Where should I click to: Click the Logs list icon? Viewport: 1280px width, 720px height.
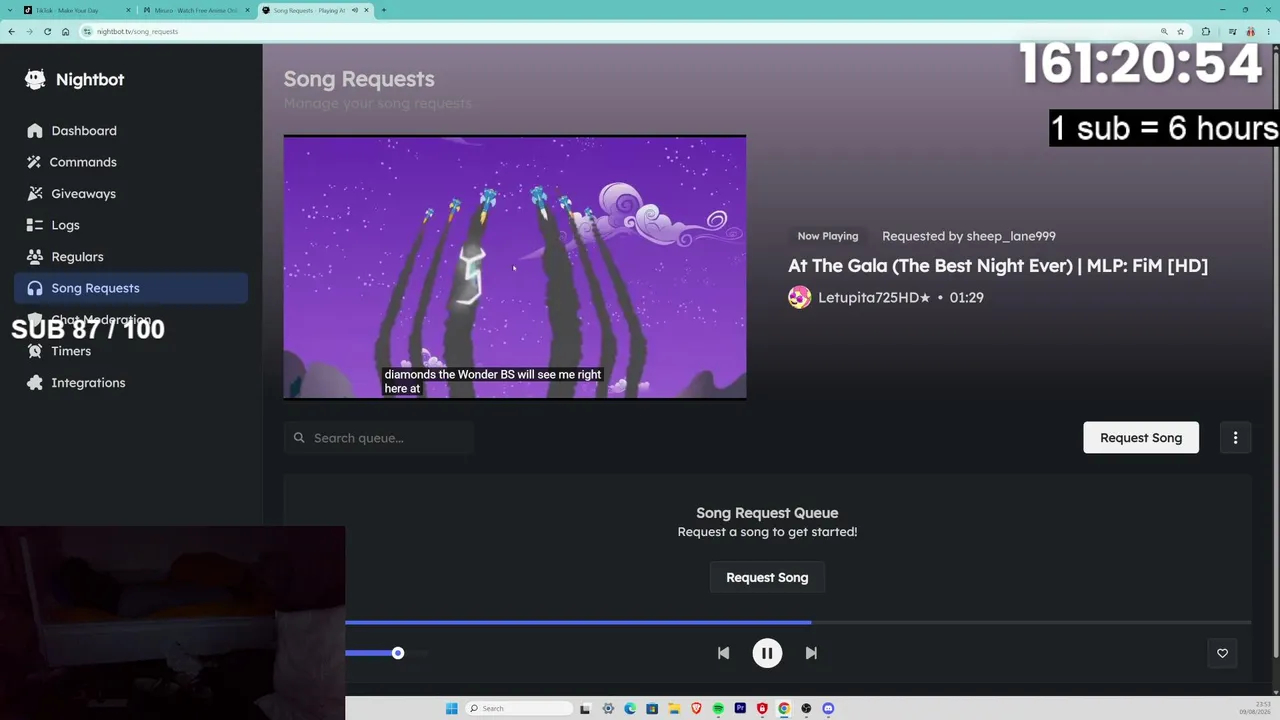[x=35, y=225]
